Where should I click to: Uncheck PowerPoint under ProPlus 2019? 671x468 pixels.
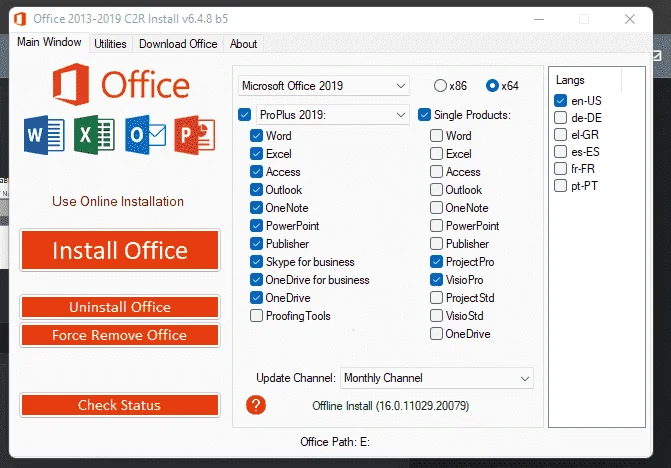256,225
